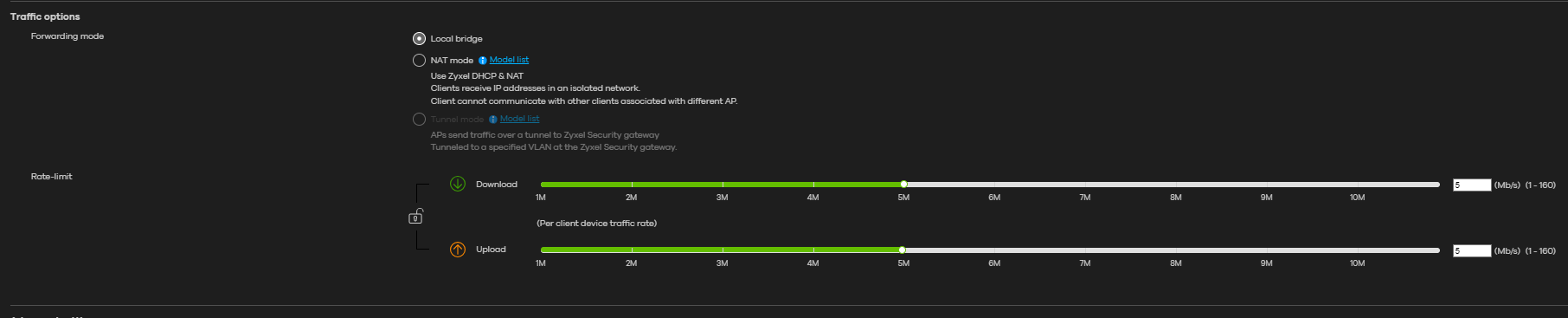
Task: Click the Download Mb/s input field
Action: 1472,185
